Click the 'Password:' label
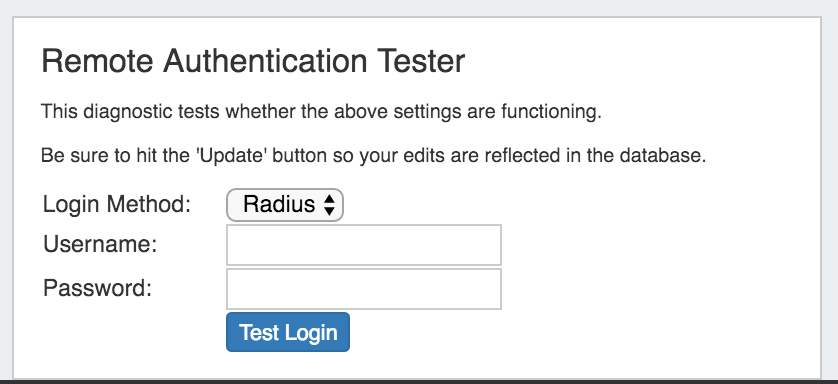 [98, 289]
